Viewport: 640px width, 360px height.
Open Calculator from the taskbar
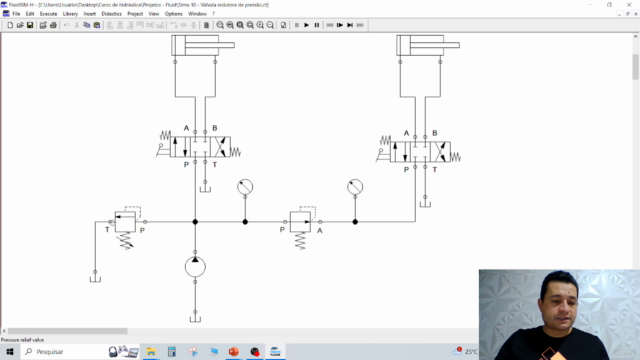click(x=172, y=351)
